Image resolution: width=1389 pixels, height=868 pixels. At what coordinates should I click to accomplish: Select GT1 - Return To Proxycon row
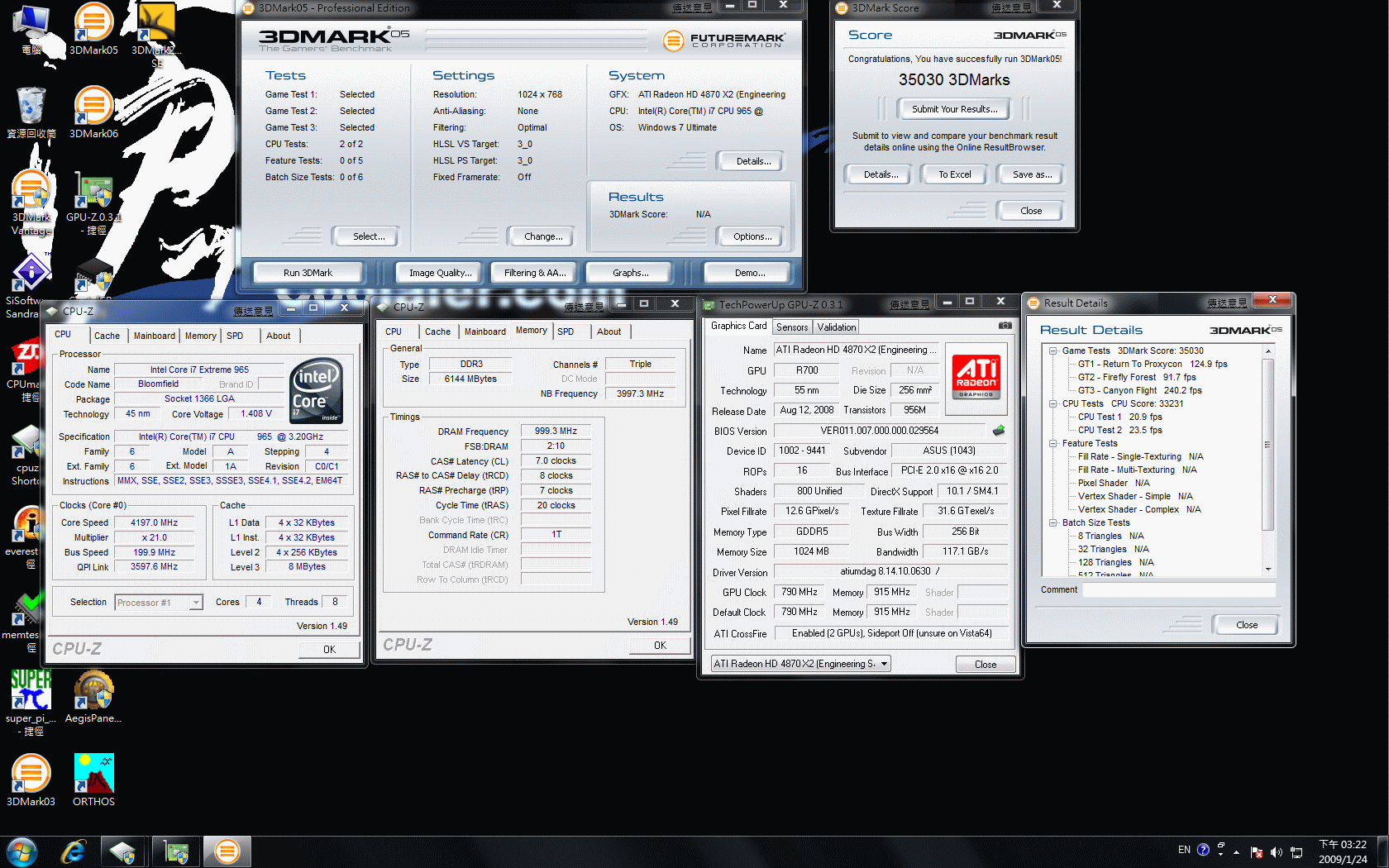pyautogui.click(x=1153, y=364)
